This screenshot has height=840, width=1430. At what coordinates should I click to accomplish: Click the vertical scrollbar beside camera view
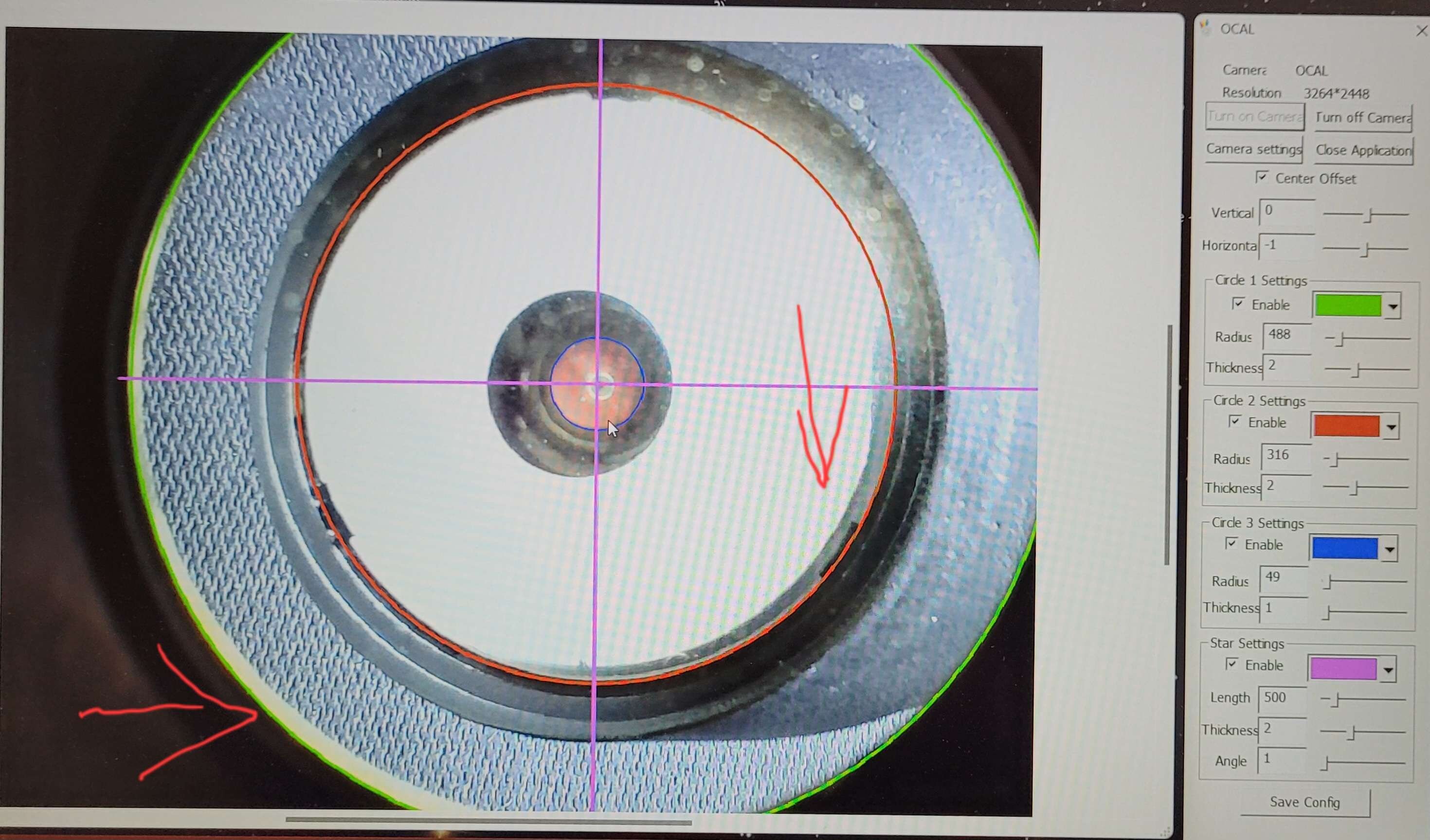pyautogui.click(x=1167, y=445)
